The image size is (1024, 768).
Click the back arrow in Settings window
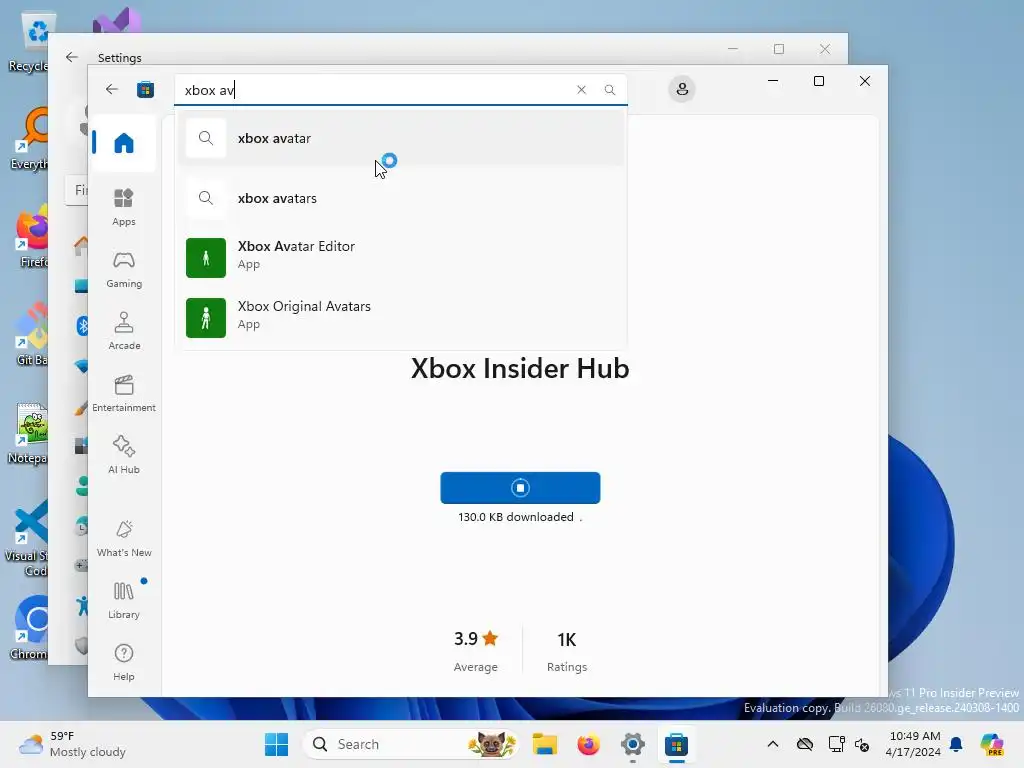(72, 57)
